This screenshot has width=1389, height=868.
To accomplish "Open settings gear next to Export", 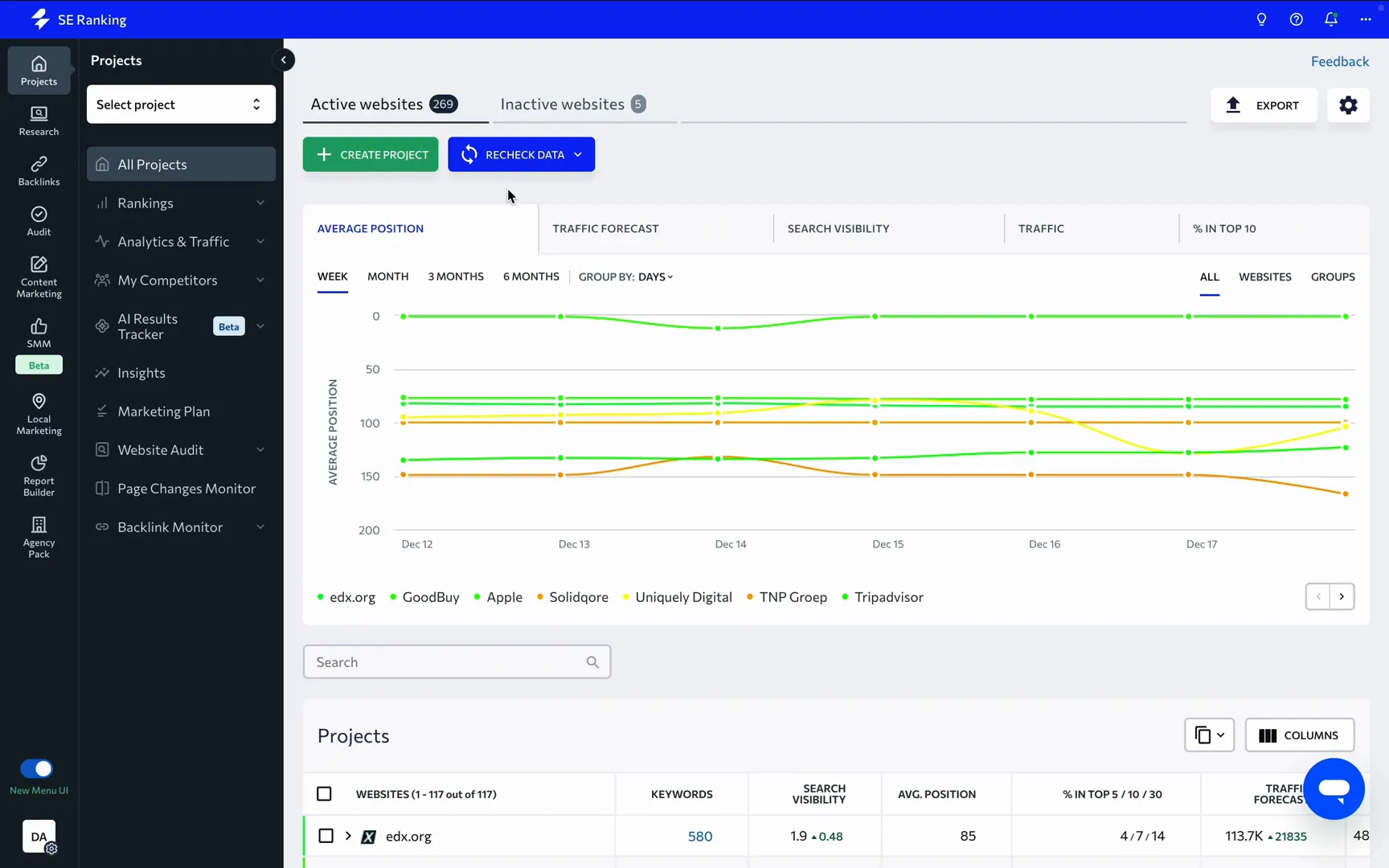I will click(1348, 105).
